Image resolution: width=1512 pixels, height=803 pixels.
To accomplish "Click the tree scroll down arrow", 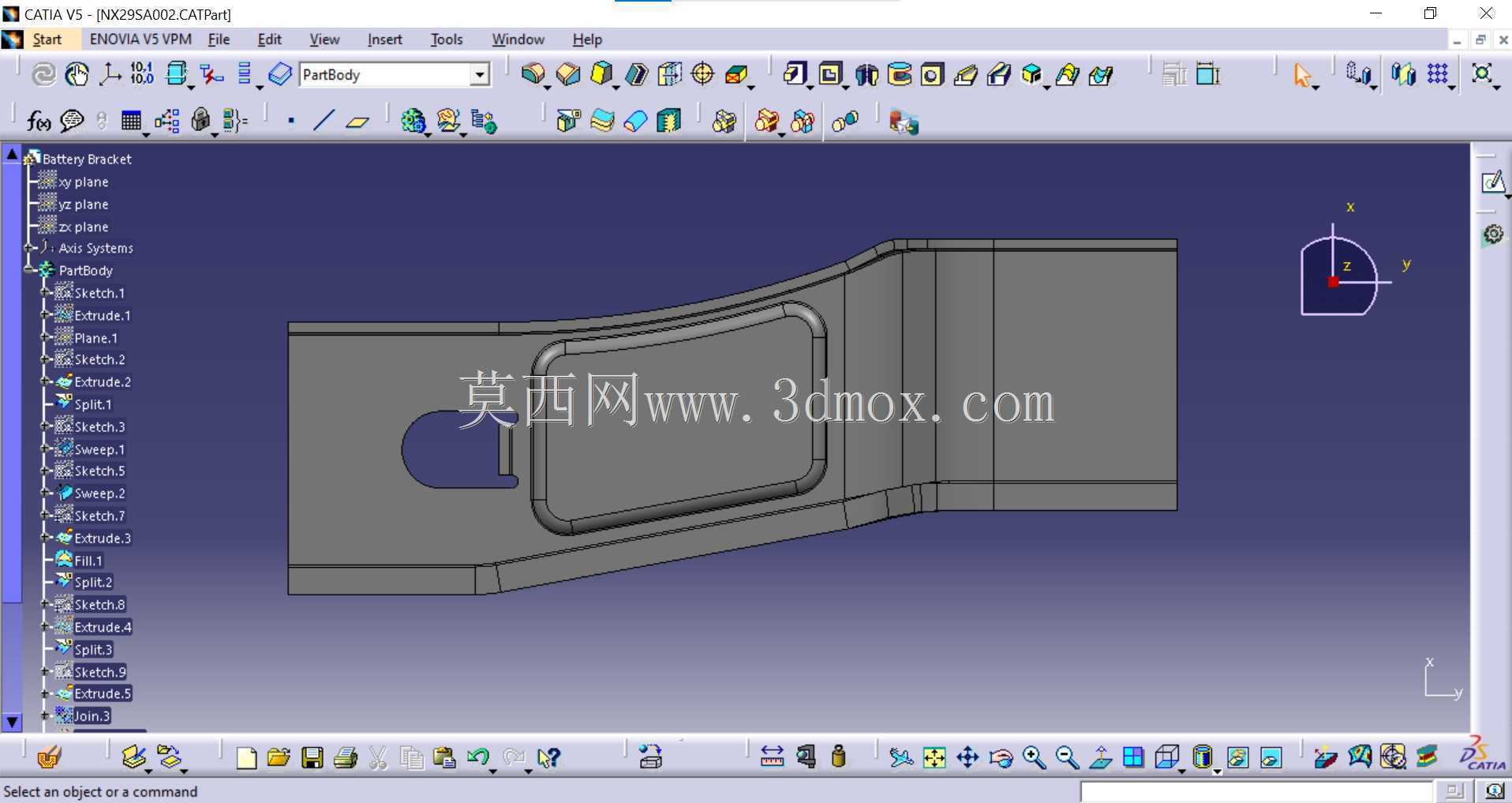I will coord(12,722).
